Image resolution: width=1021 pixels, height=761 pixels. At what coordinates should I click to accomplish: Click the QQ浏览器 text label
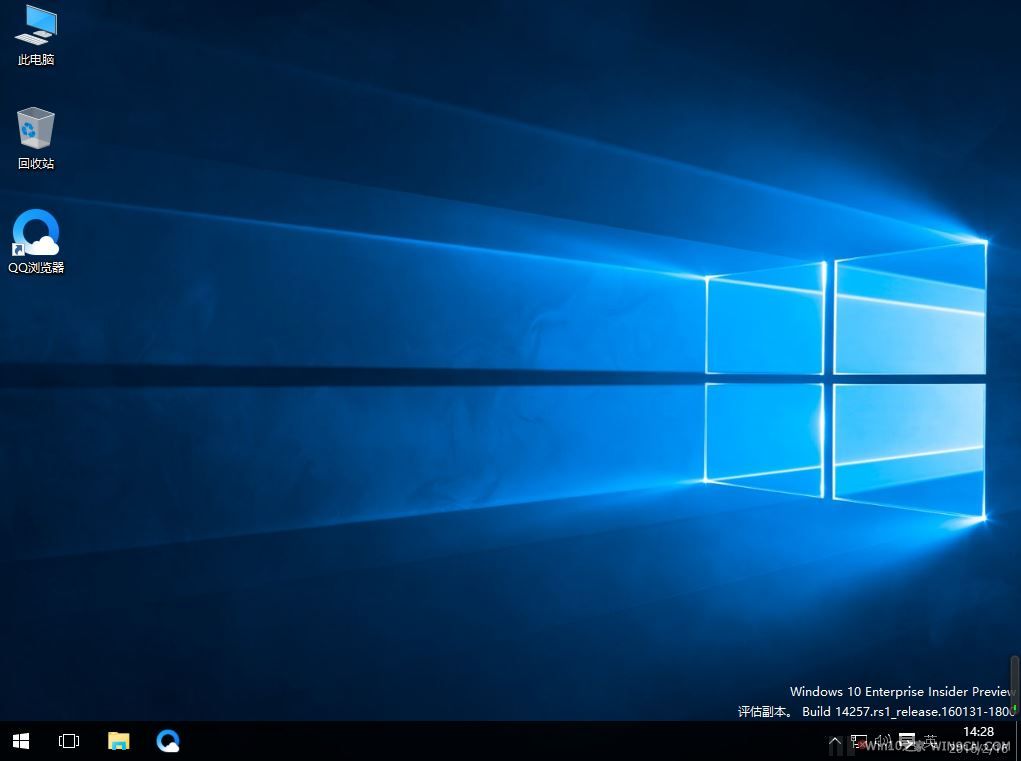point(36,268)
